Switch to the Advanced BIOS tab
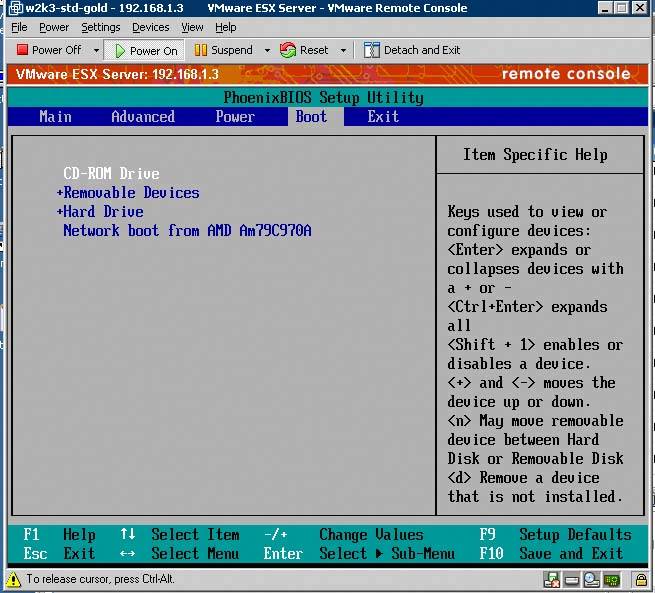 coord(143,117)
